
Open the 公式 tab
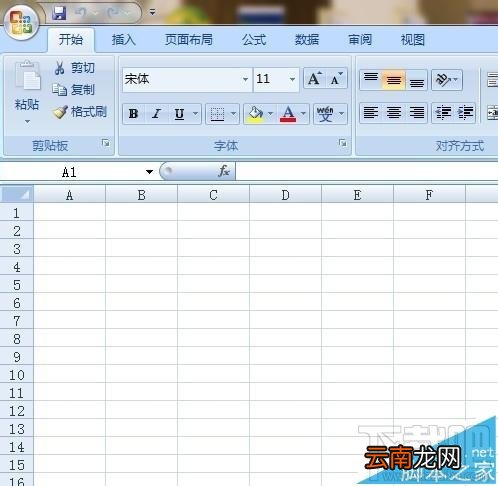tap(254, 40)
